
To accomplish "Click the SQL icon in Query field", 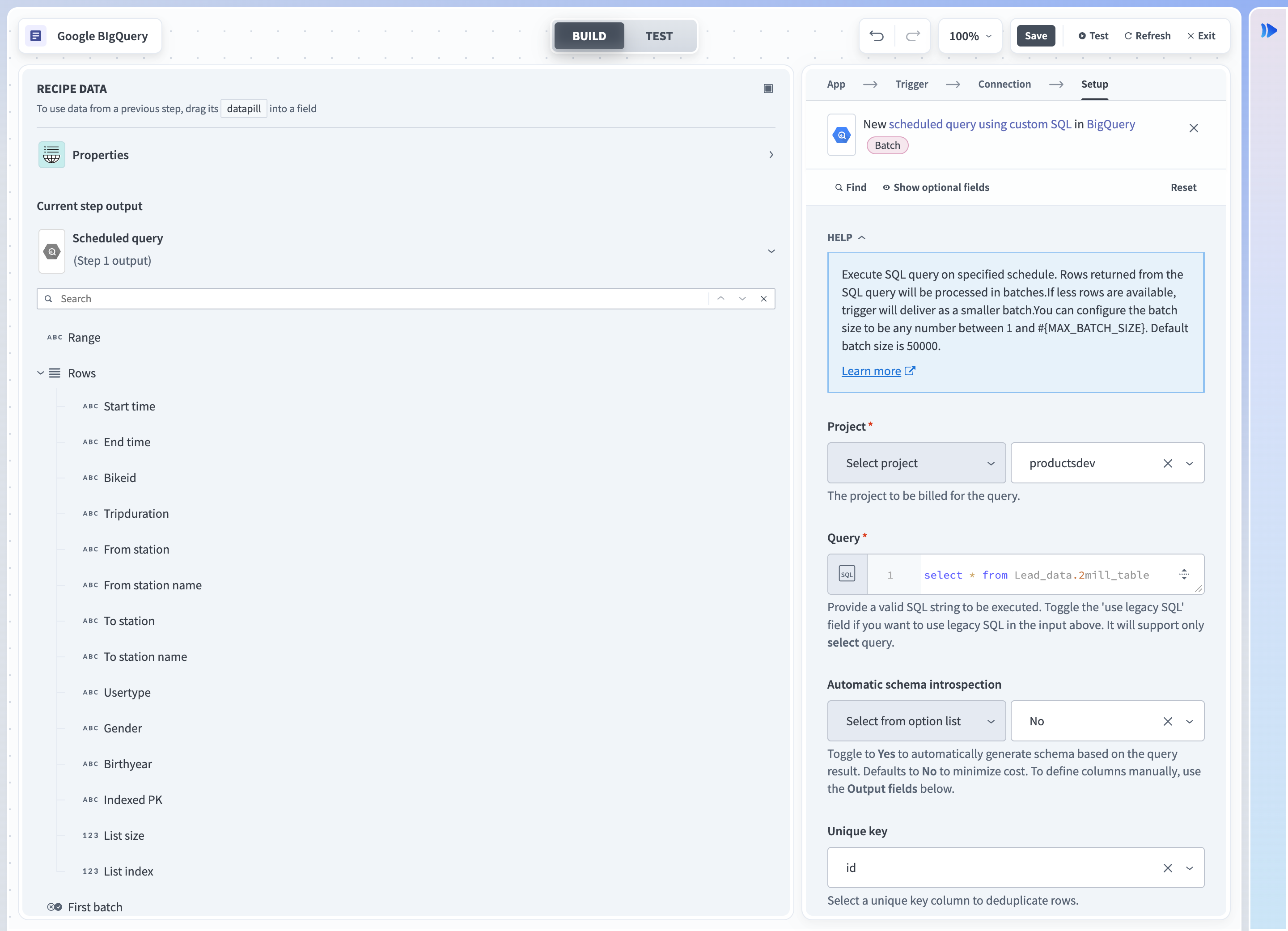I will coord(847,574).
